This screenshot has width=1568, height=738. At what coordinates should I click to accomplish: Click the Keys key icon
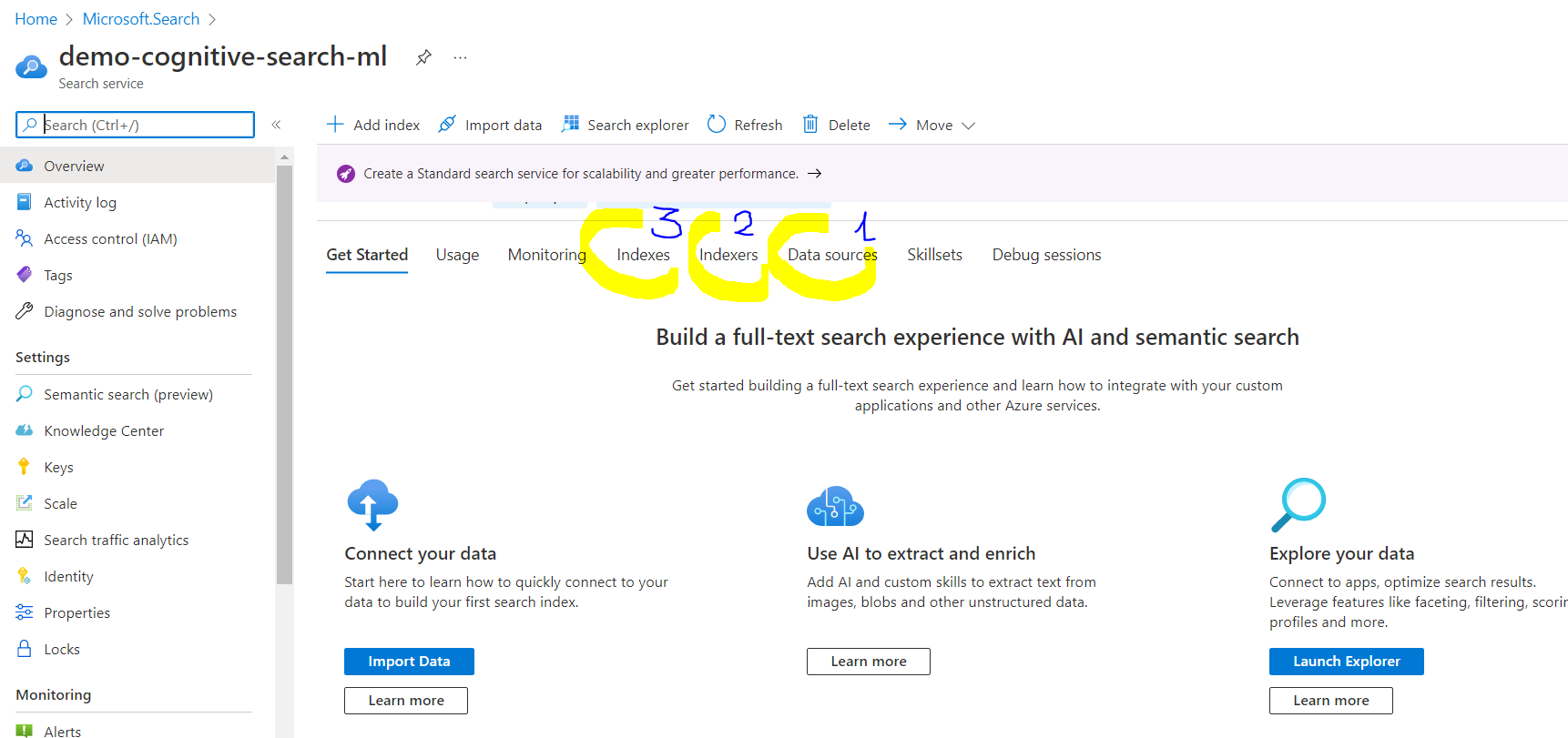click(x=25, y=467)
